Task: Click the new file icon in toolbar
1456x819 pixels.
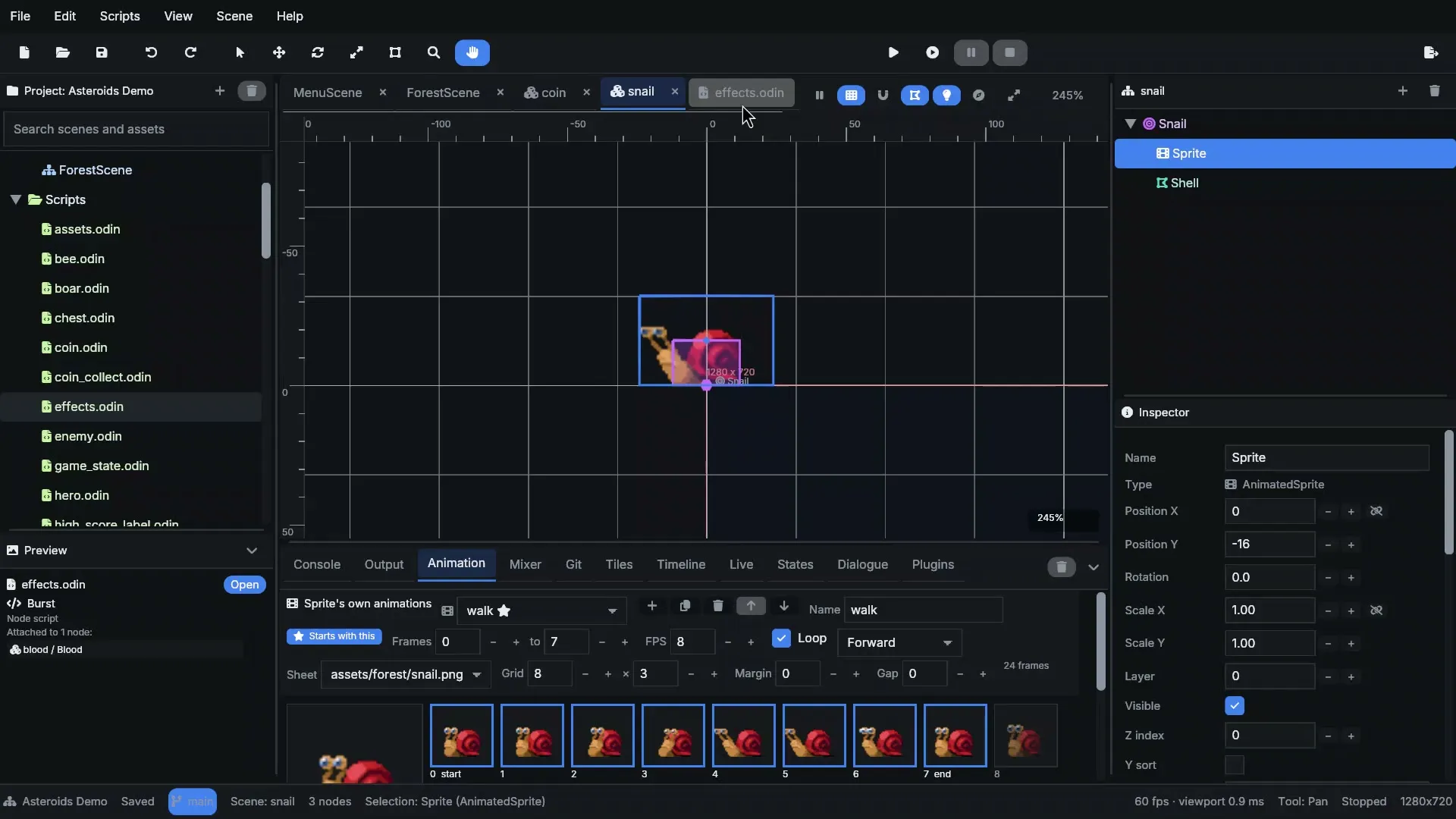Action: pyautogui.click(x=24, y=52)
